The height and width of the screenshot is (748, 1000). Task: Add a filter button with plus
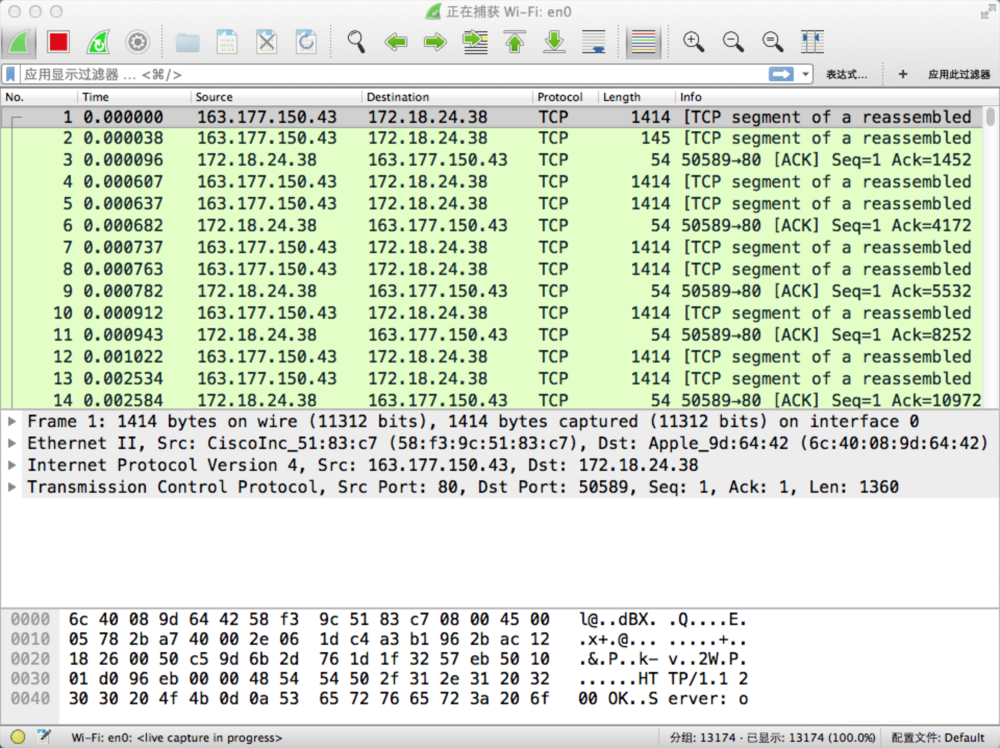tap(902, 75)
